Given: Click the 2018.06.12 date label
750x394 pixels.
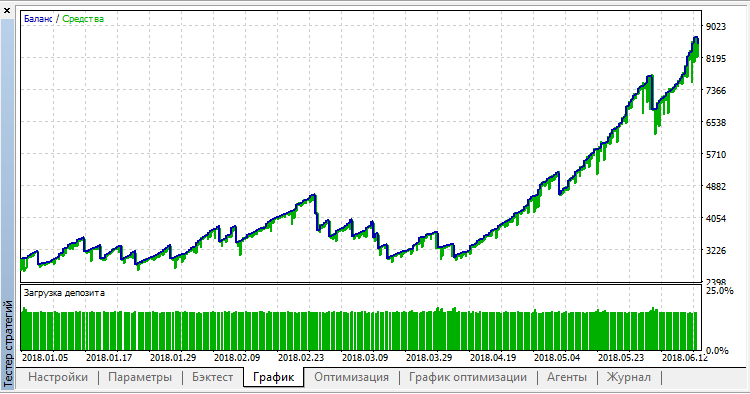Looking at the screenshot, I should [685, 358].
